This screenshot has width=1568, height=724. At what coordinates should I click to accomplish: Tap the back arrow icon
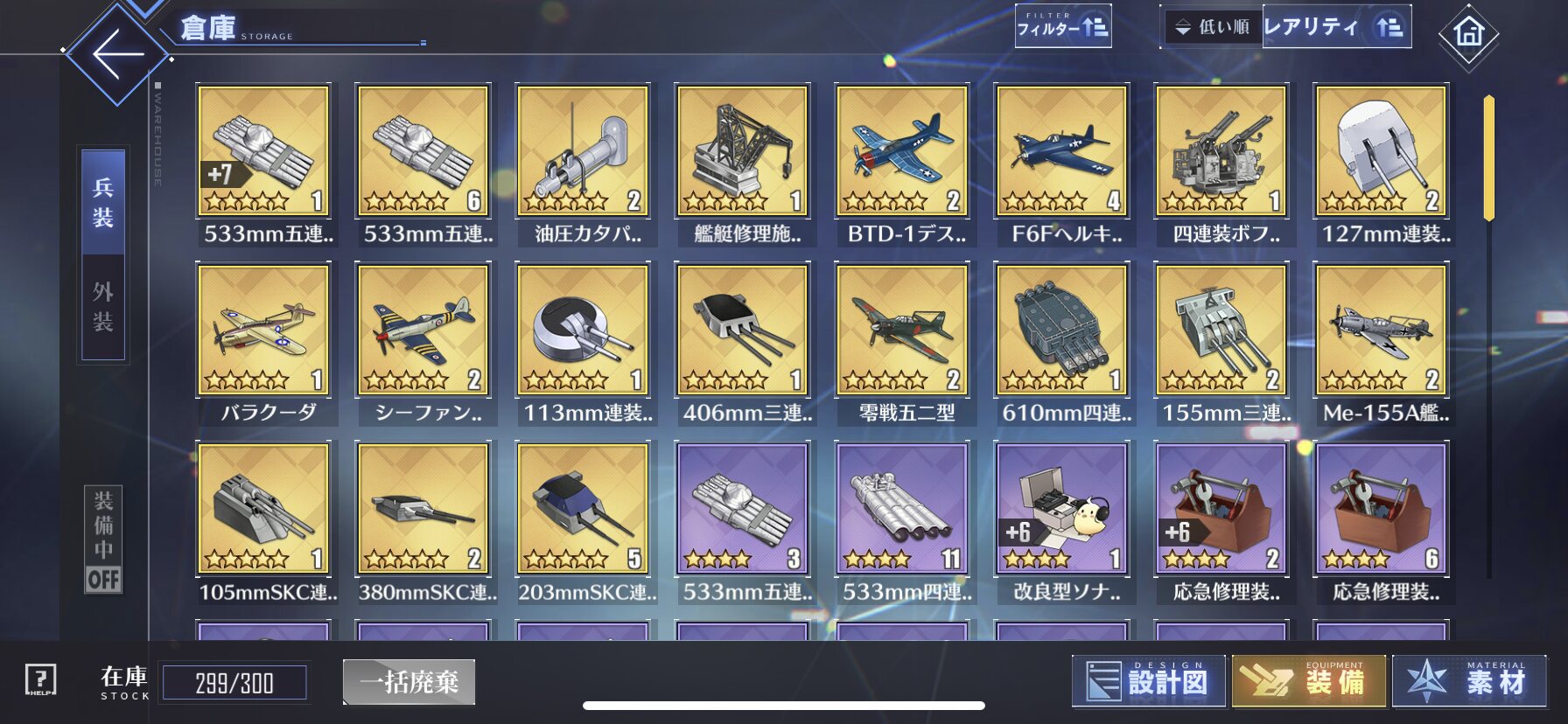118,54
